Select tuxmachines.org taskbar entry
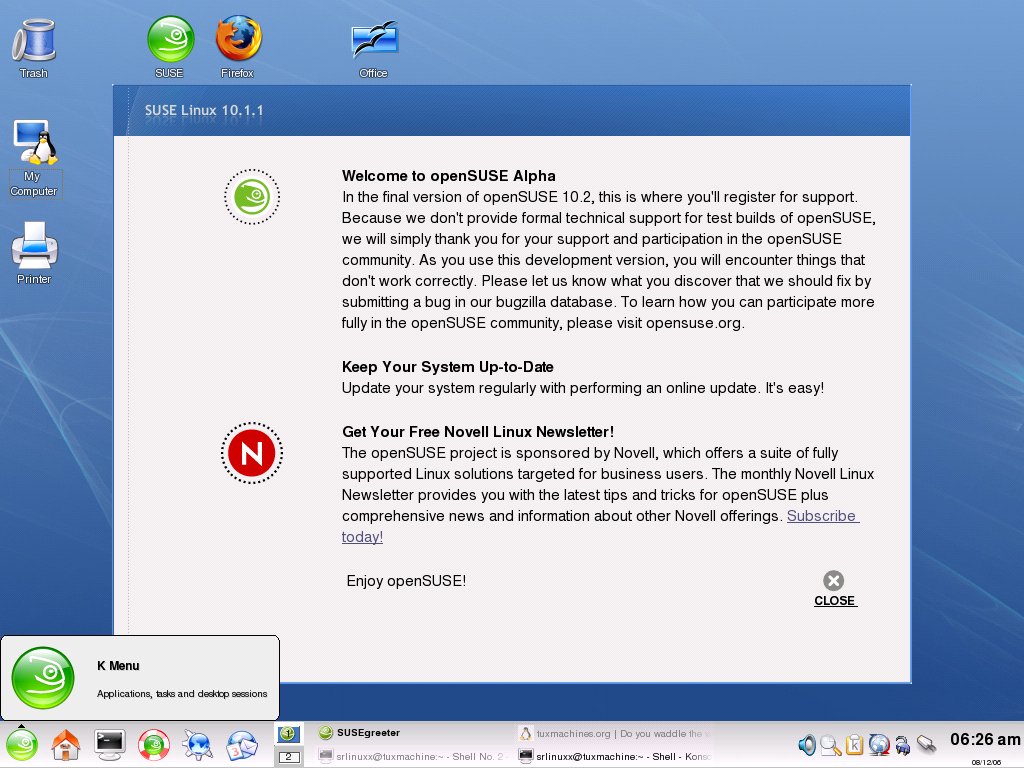 (x=614, y=733)
